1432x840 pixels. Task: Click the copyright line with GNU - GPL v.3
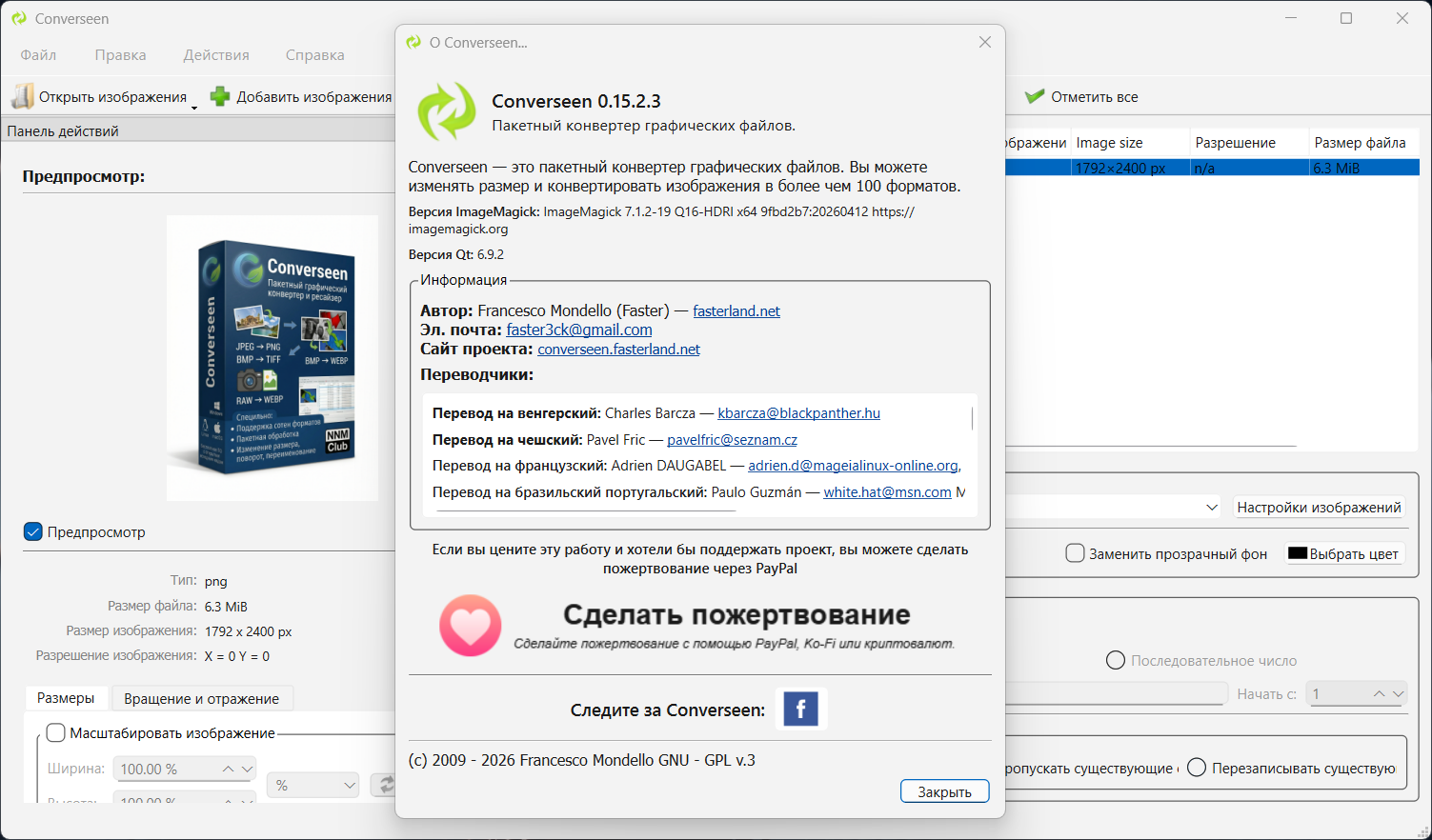(582, 760)
